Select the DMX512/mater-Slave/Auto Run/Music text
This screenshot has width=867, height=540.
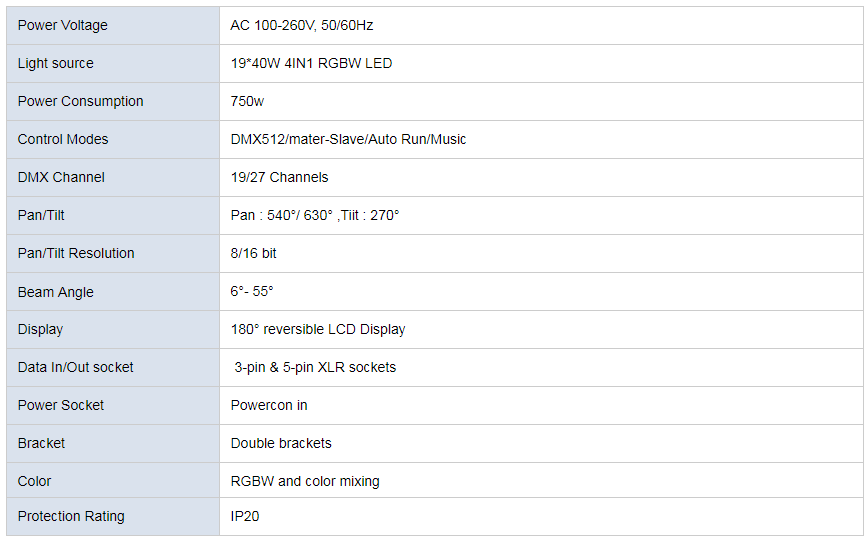tap(348, 139)
